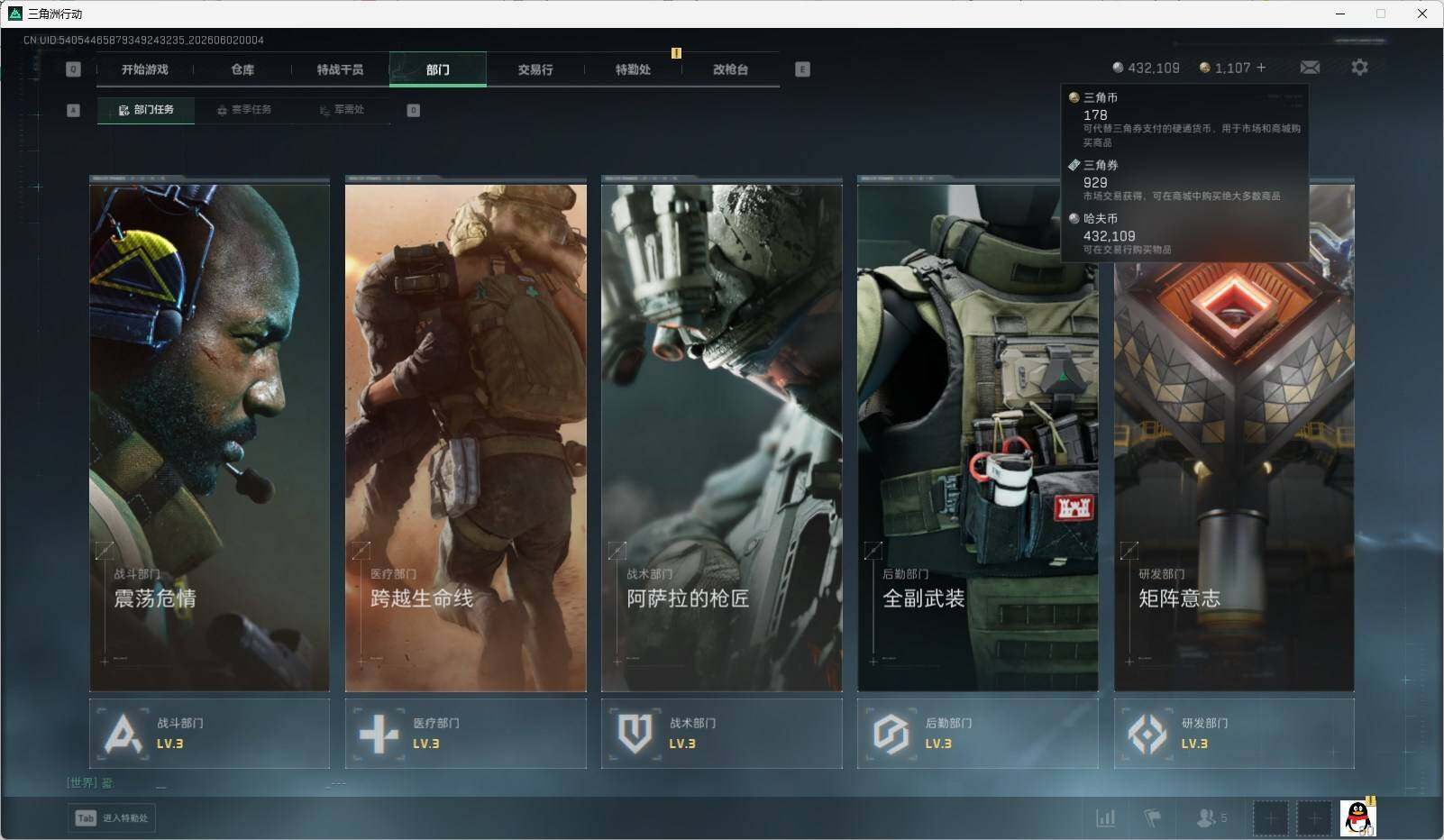This screenshot has width=1444, height=840.
Task: Click the 后勤部门 hexagon icon
Action: click(x=891, y=734)
